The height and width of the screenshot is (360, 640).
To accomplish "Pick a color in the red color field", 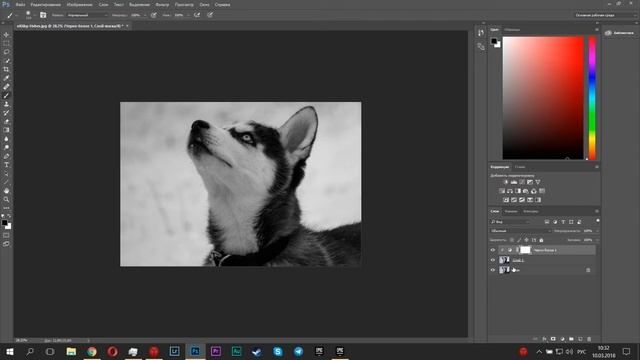I will point(543,98).
